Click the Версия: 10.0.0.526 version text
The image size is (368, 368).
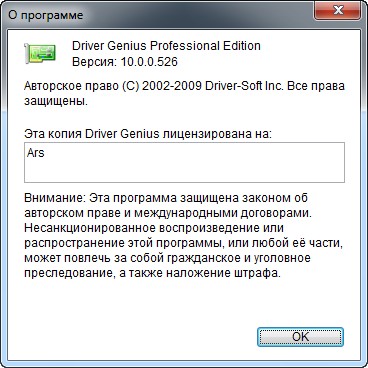pos(125,62)
